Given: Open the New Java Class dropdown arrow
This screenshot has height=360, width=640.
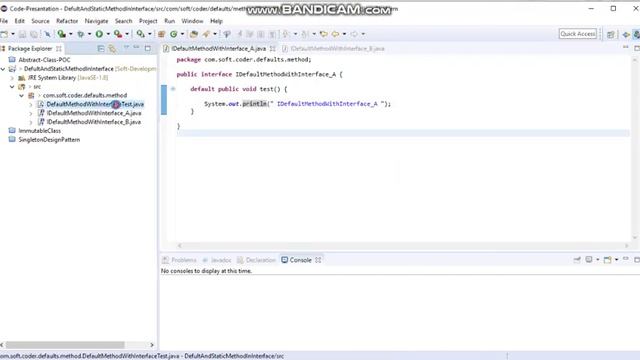Looking at the screenshot, I should tap(182, 34).
